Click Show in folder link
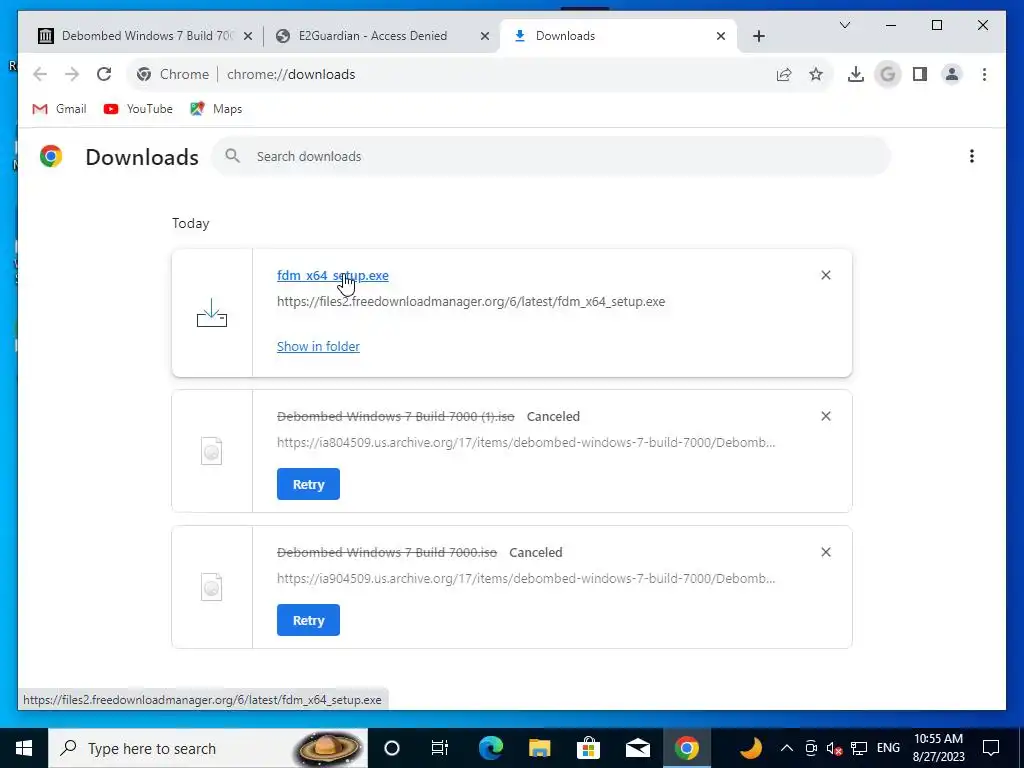 pos(318,347)
